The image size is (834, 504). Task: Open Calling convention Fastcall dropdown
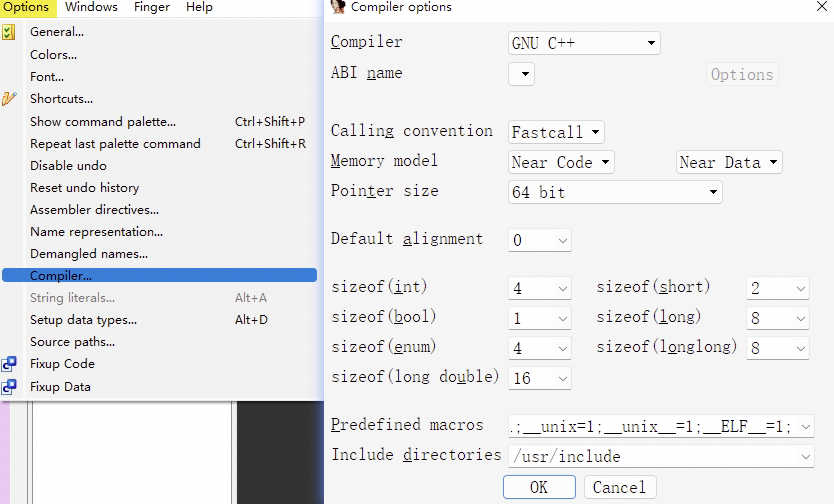(556, 132)
